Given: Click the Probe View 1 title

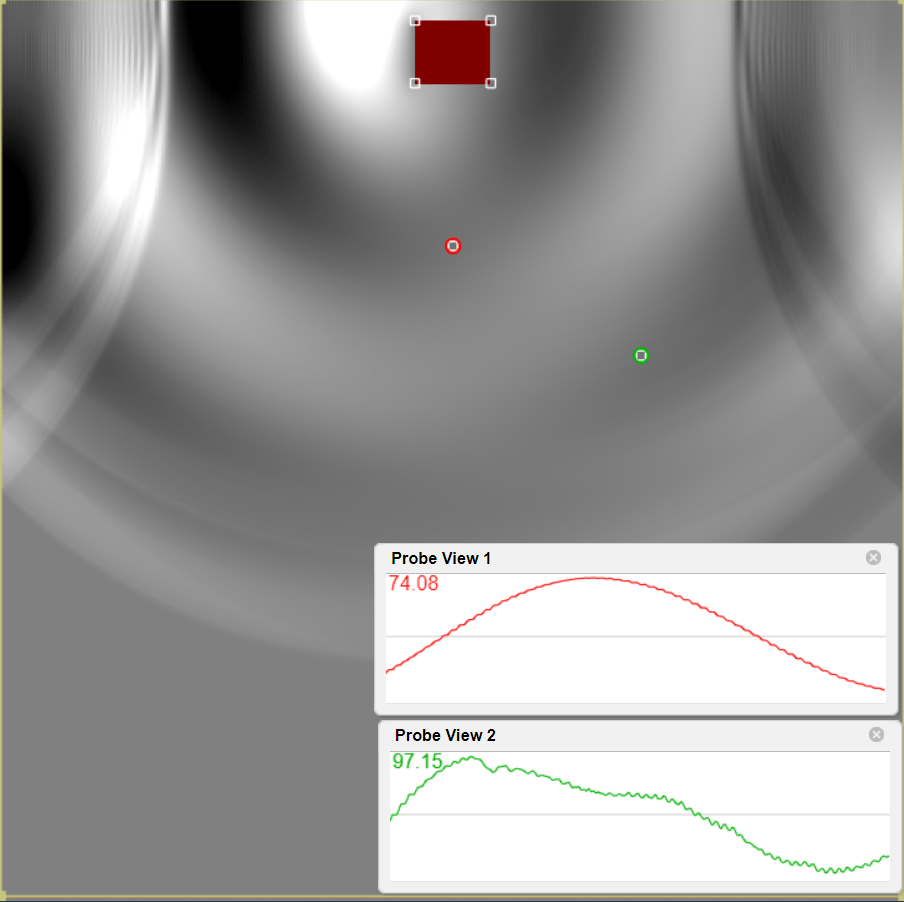Looking at the screenshot, I should [x=440, y=558].
